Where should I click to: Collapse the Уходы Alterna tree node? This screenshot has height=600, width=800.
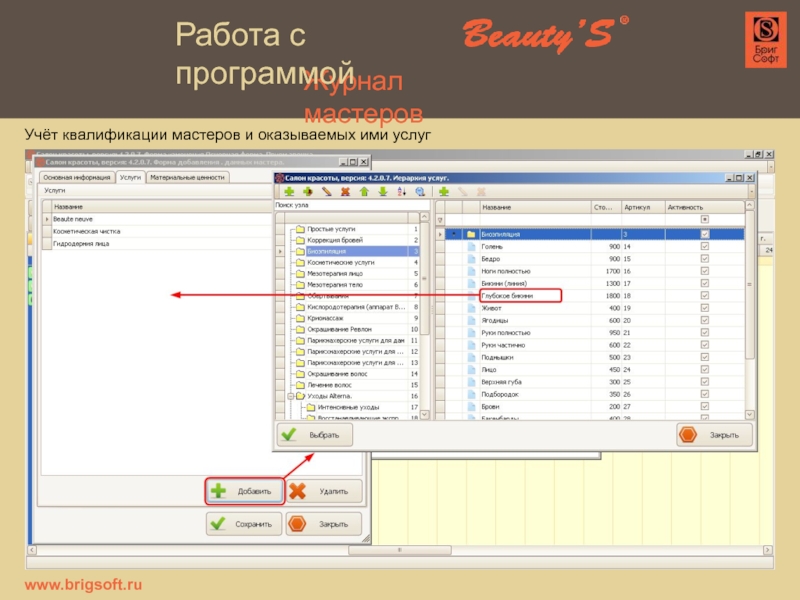[x=290, y=396]
